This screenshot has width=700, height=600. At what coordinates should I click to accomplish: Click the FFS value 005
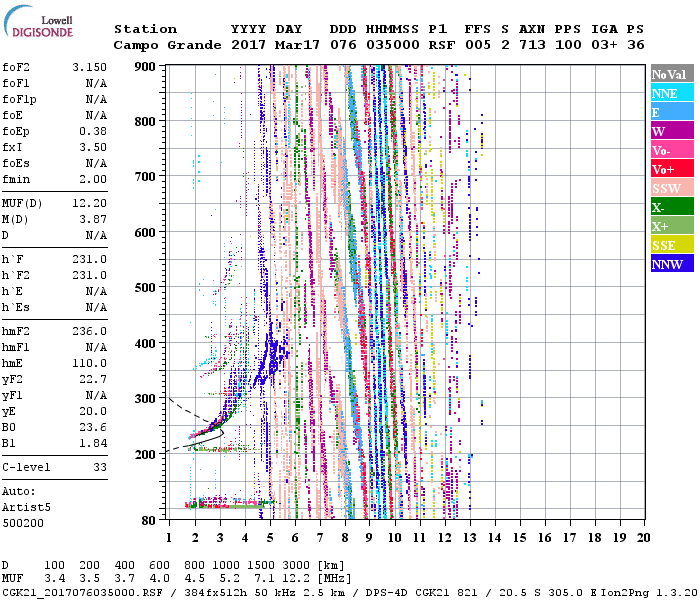coord(478,45)
